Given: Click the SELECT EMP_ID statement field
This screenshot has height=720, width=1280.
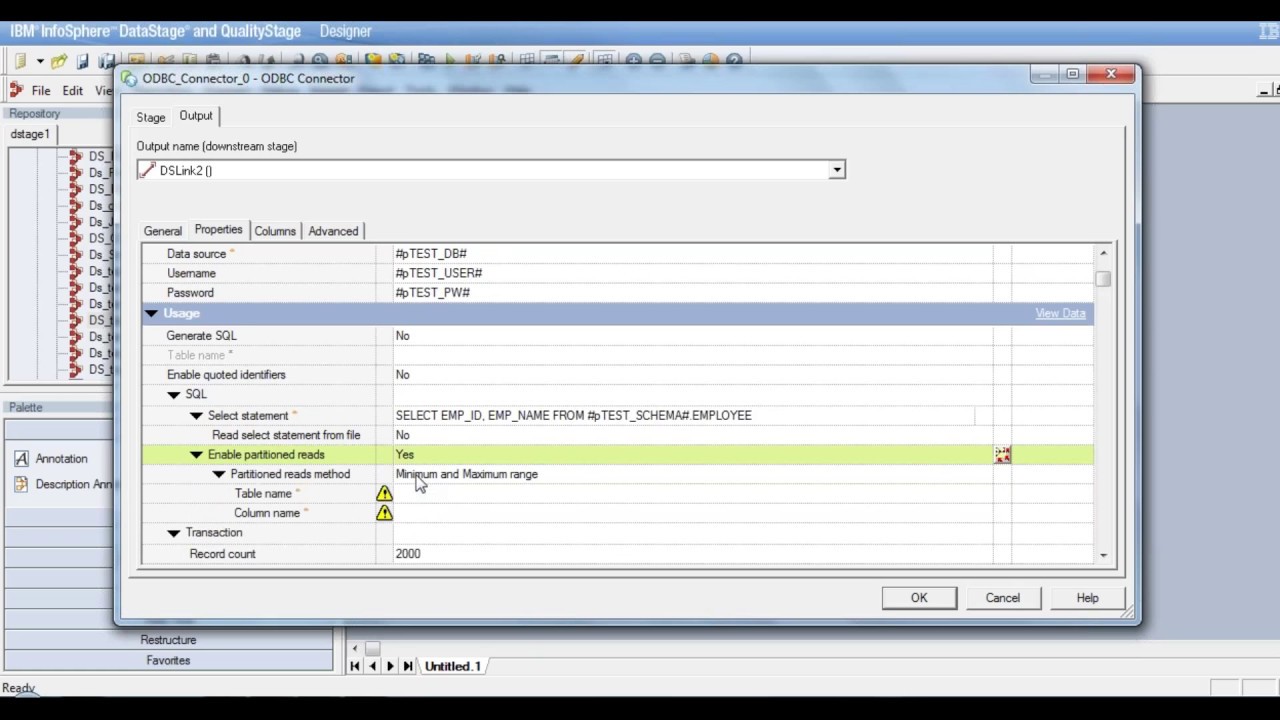Looking at the screenshot, I should [684, 415].
